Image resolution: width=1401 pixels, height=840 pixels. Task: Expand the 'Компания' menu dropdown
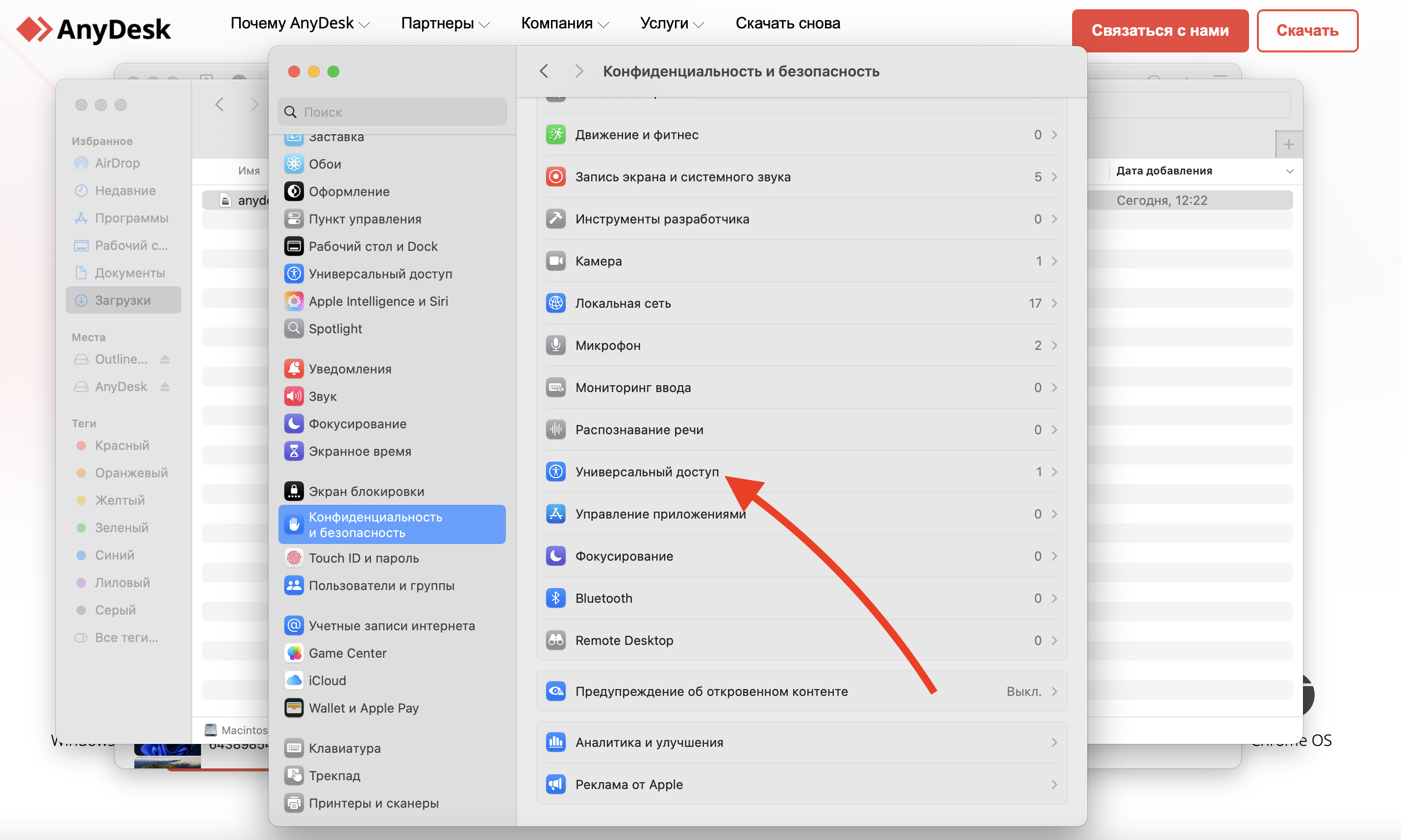[603, 25]
